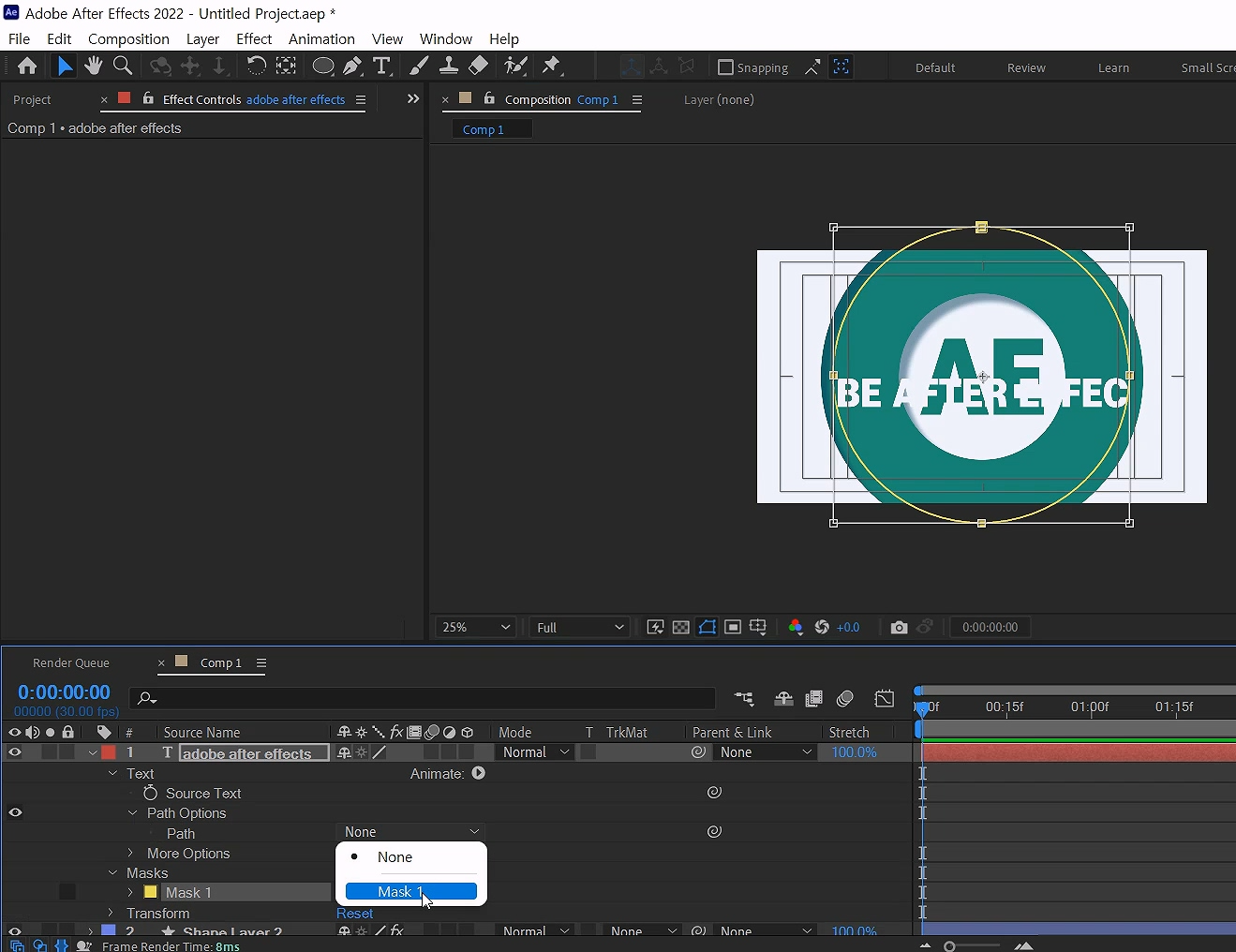Select the Clone Stamp tool
The image size is (1236, 952).
(449, 66)
